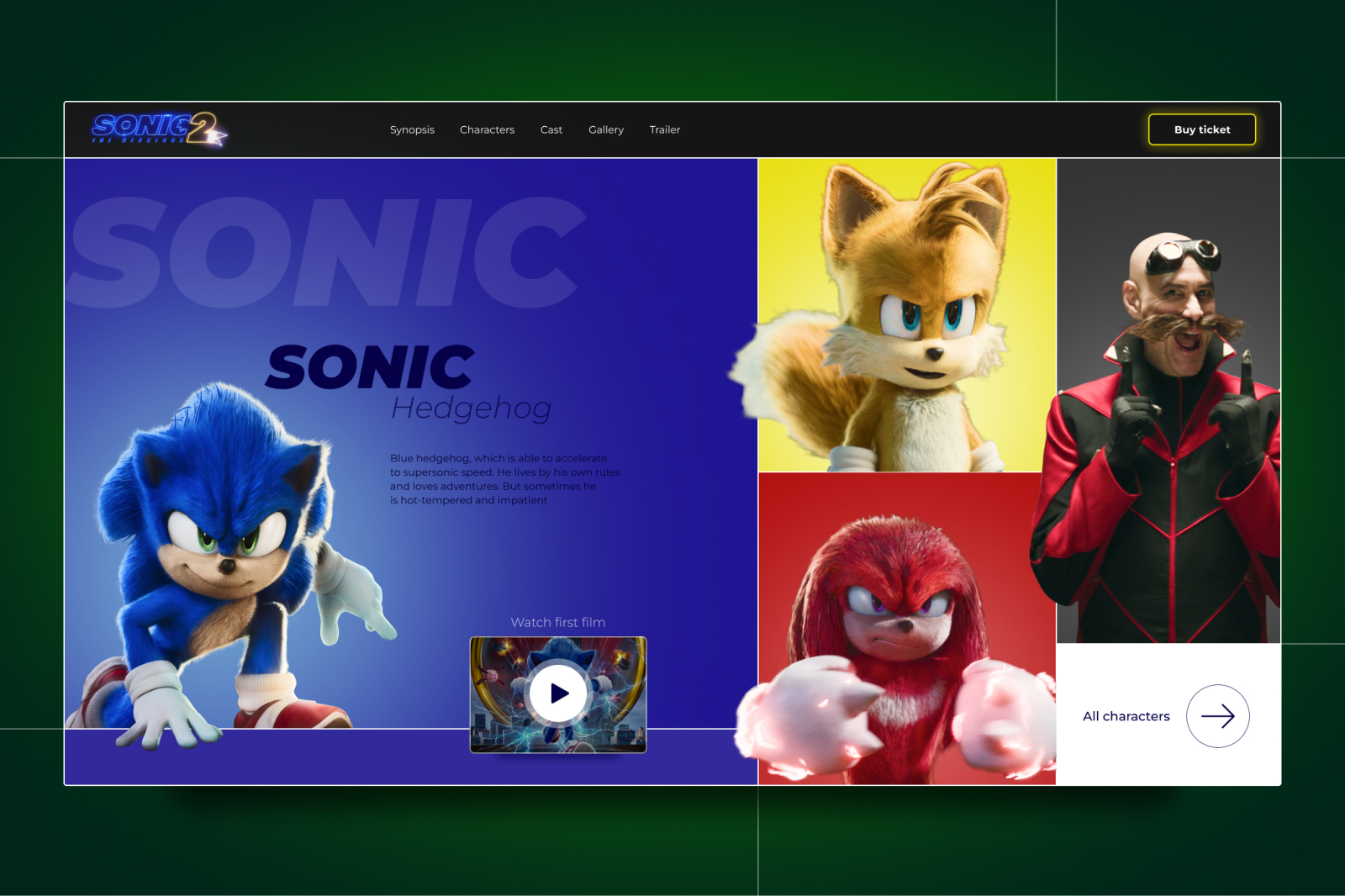Select Gallery in the navigation bar
This screenshot has width=1345, height=896.
click(606, 129)
